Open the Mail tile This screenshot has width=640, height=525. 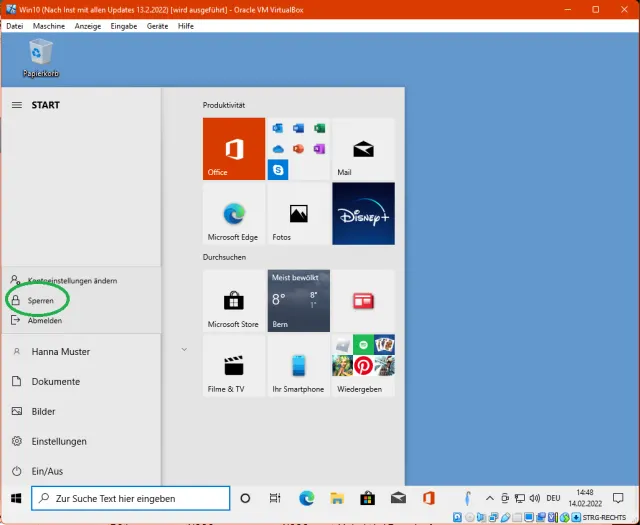[363, 149]
